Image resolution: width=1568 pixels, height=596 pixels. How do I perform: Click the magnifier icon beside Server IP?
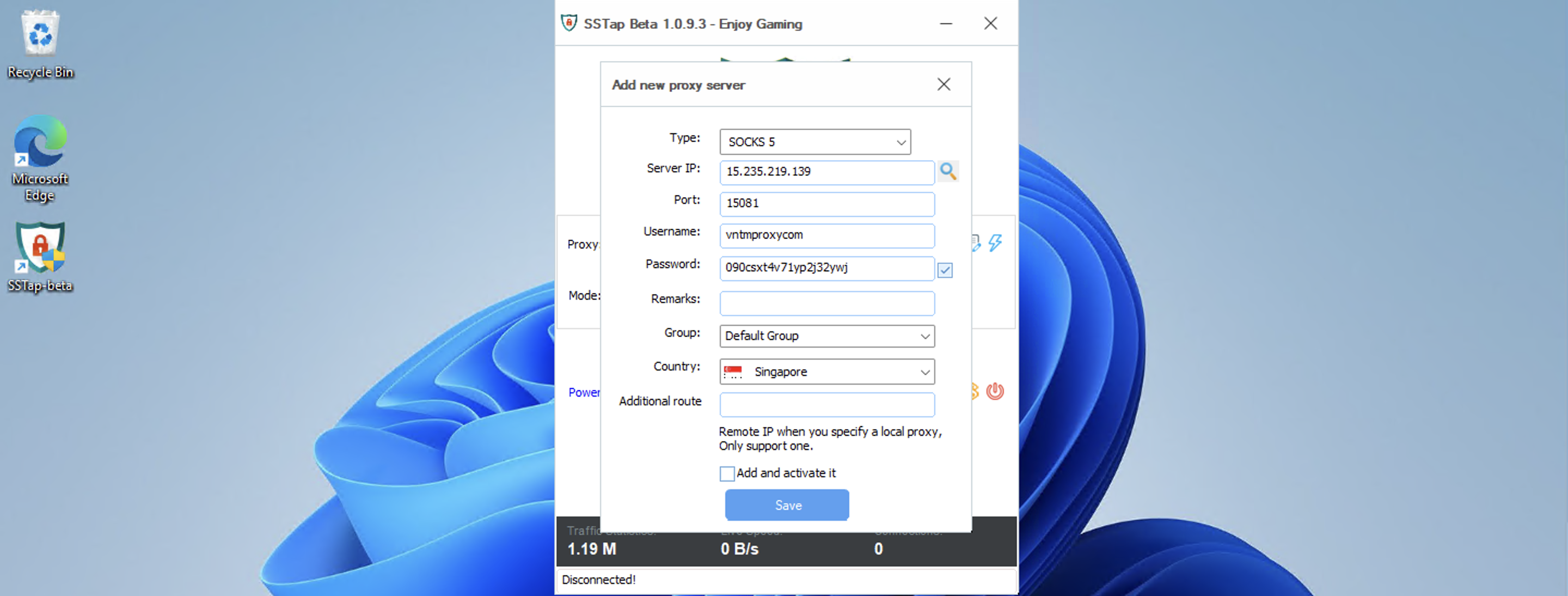(x=948, y=171)
